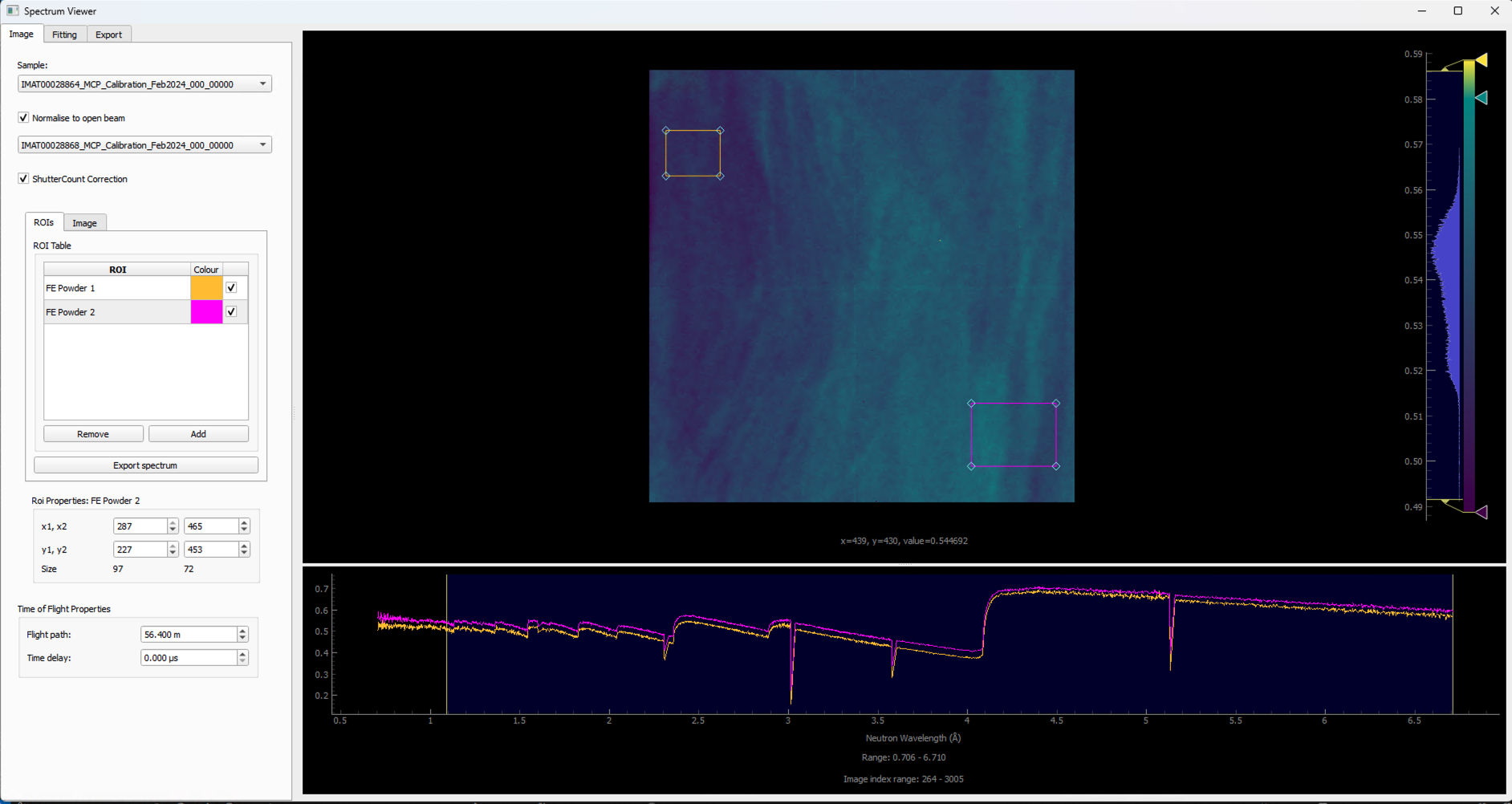
Task: Click bottom-left handle of orange ROI box
Action: tap(666, 176)
